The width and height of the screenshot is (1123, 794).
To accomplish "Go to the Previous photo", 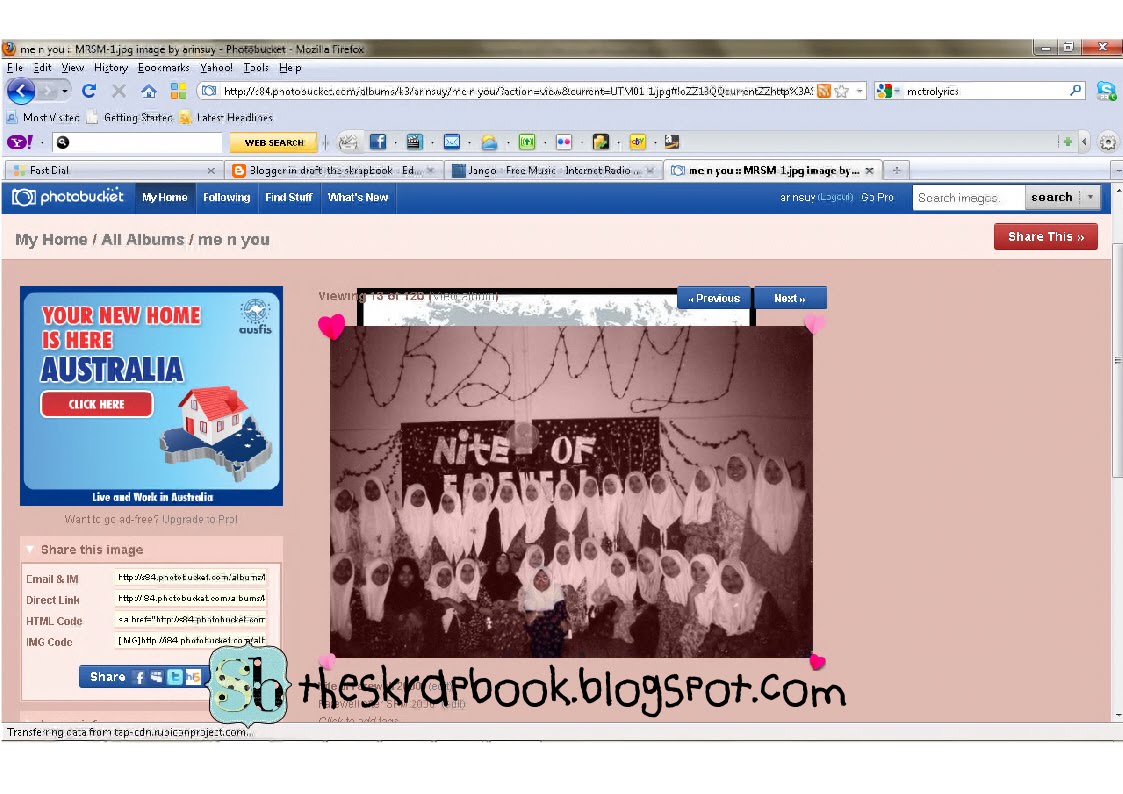I will tap(714, 298).
